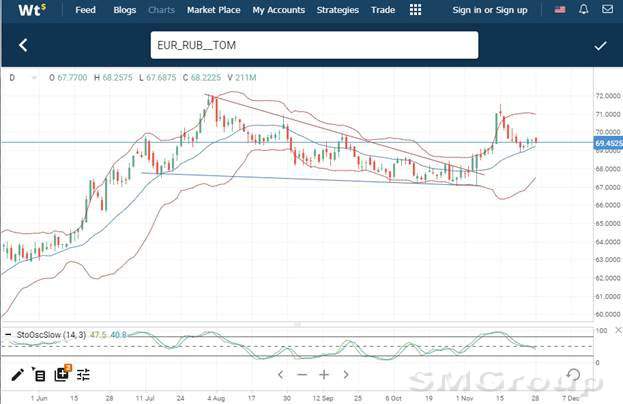
Task: Open the drawing objects list icon
Action: coord(39,375)
